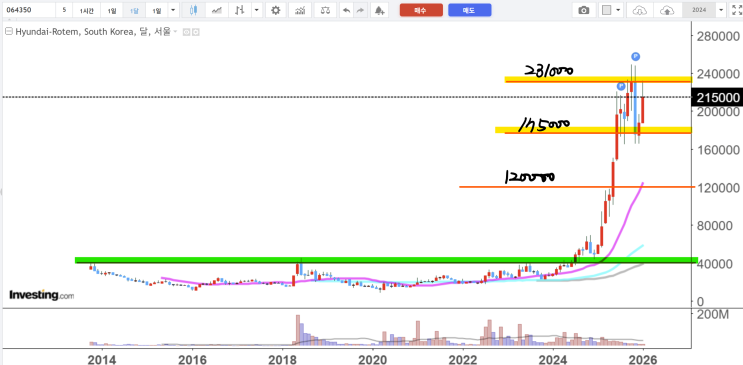Redo chart action arrow
Viewport: 743px width, 365px height.
tap(360, 10)
